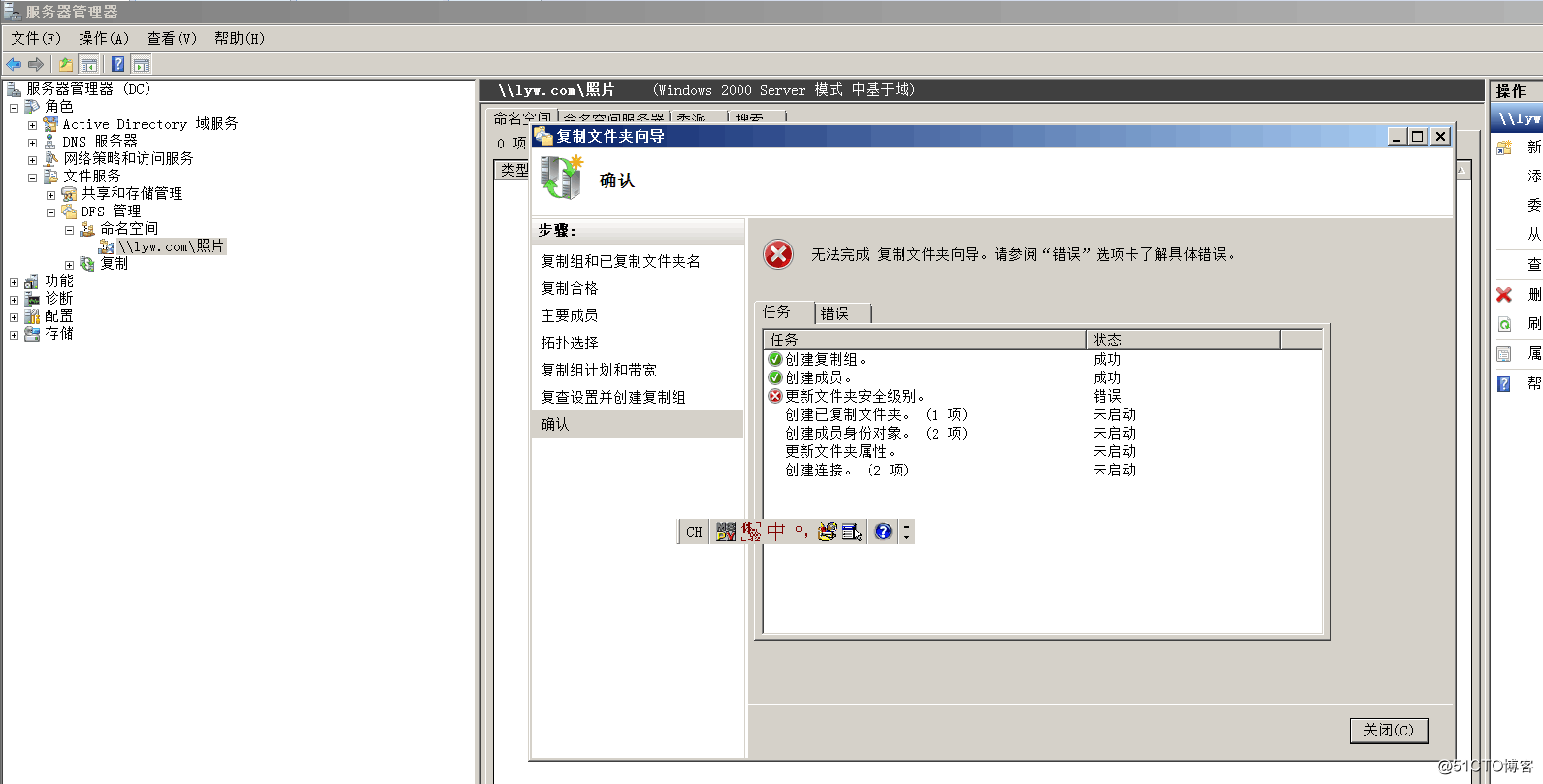The width and height of the screenshot is (1543, 784).
Task: Expand the 配置 tree node
Action: 15,317
